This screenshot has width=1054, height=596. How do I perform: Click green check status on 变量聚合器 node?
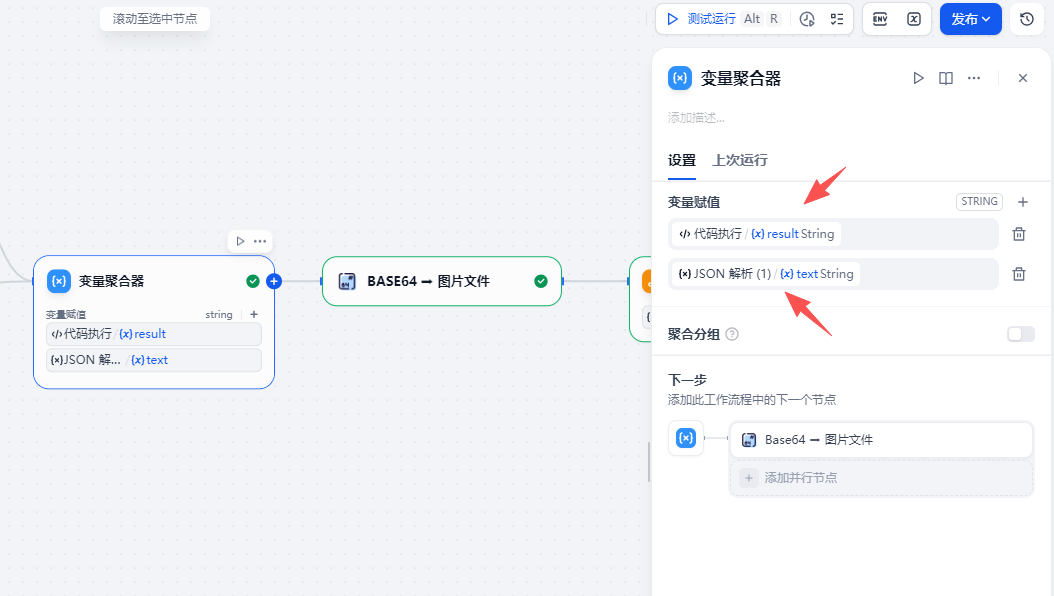(253, 282)
